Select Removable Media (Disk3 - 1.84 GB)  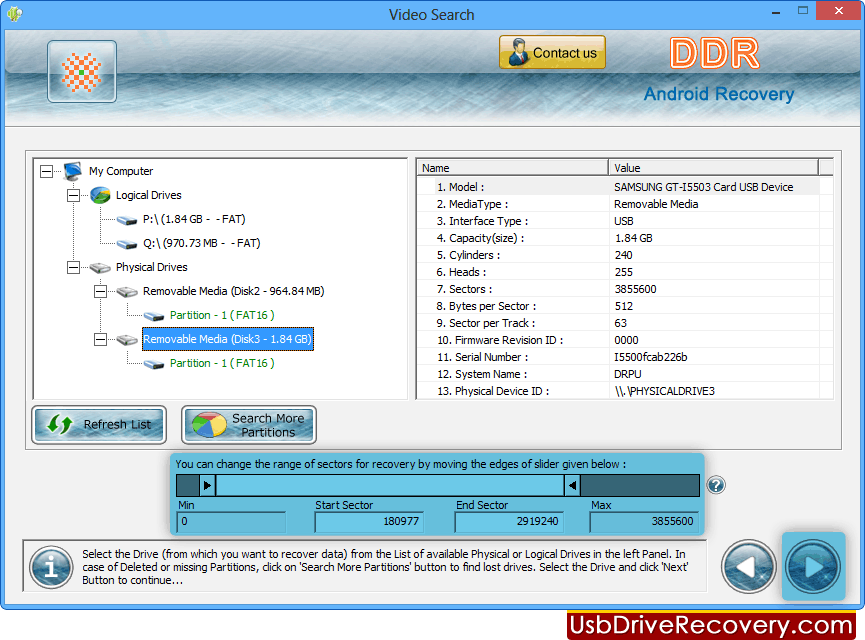pyautogui.click(x=228, y=339)
